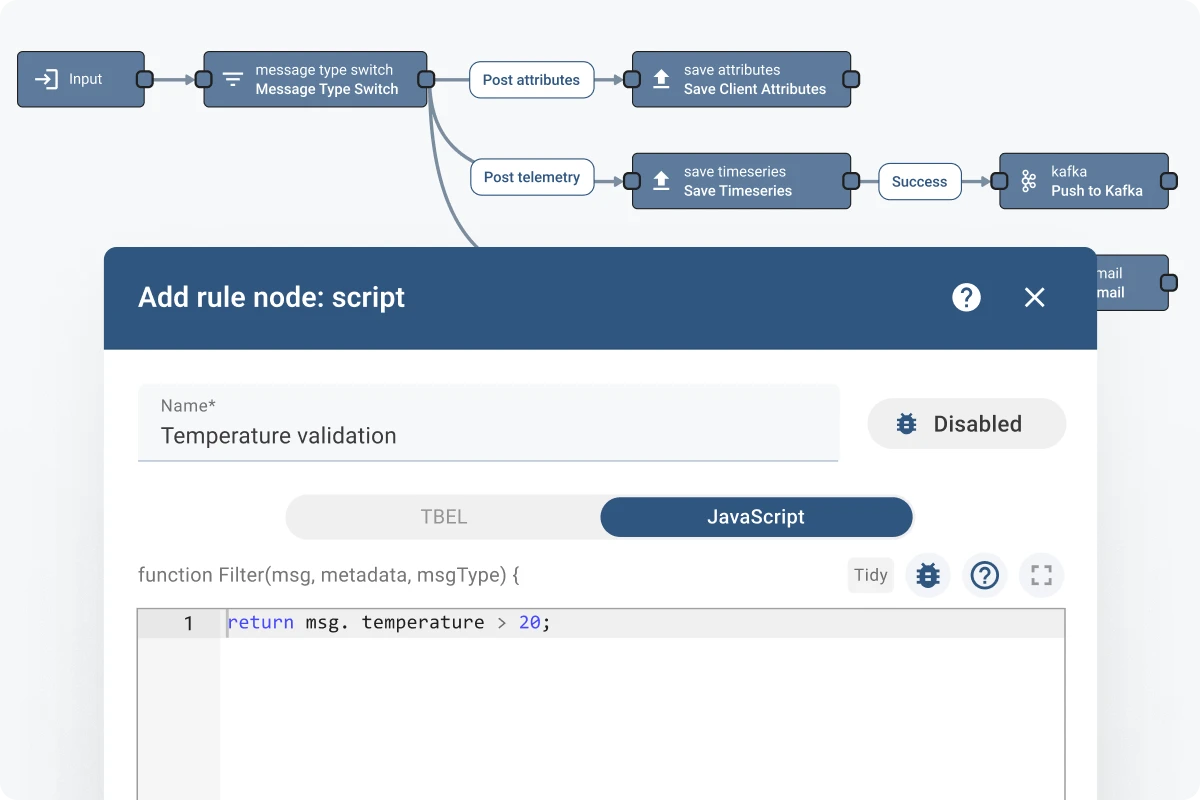Click Message Type Switch output port
Screen dimensions: 1200x800
427,79
